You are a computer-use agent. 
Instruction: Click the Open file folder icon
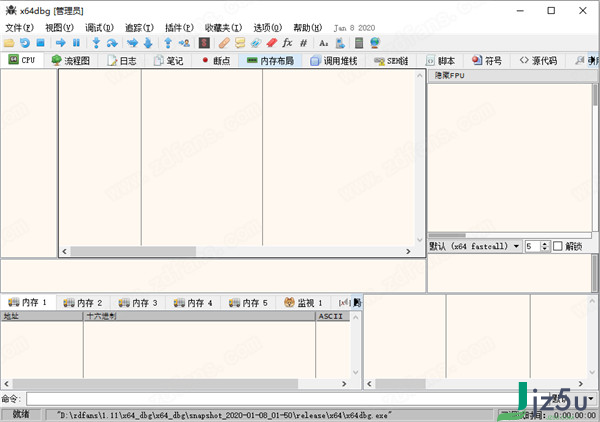click(x=9, y=43)
